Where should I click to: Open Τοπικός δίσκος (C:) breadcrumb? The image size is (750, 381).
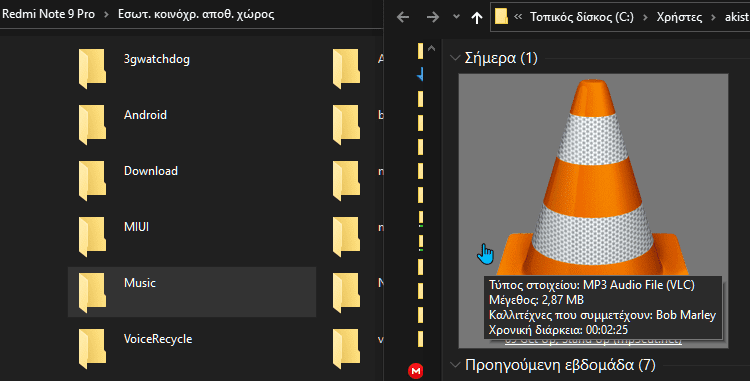pyautogui.click(x=582, y=17)
